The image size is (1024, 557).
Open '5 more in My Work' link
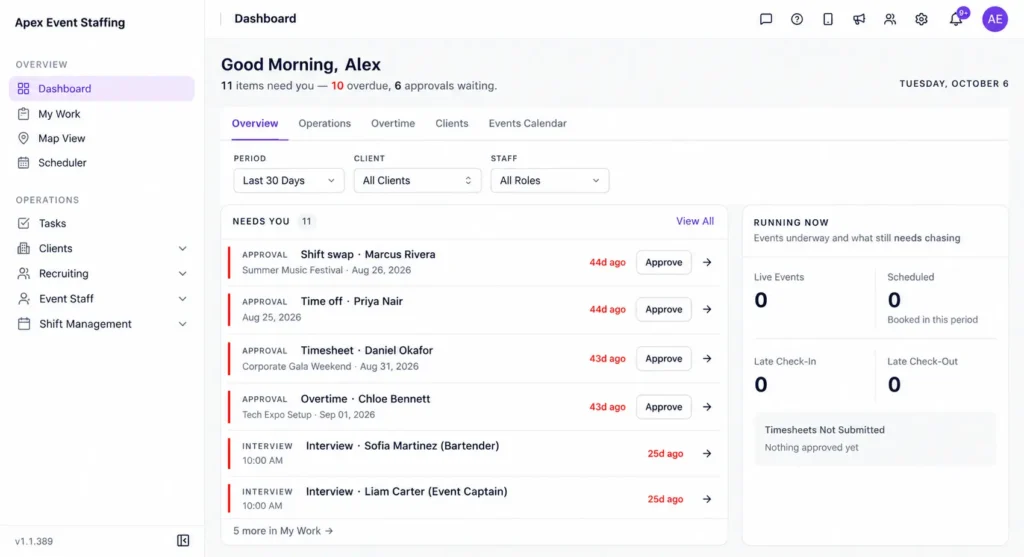pyautogui.click(x=283, y=531)
